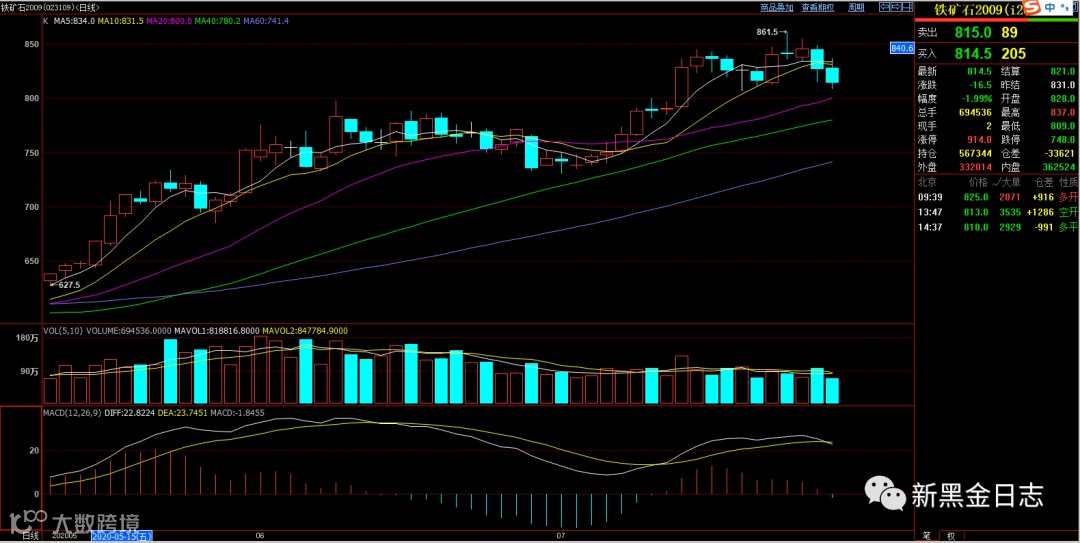Select the 13:47 trade row

997,212
